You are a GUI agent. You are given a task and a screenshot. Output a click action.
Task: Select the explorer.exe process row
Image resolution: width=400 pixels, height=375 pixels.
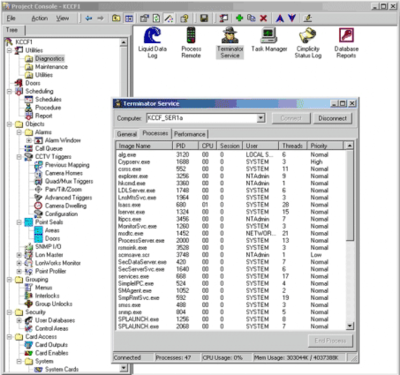[x=231, y=176]
